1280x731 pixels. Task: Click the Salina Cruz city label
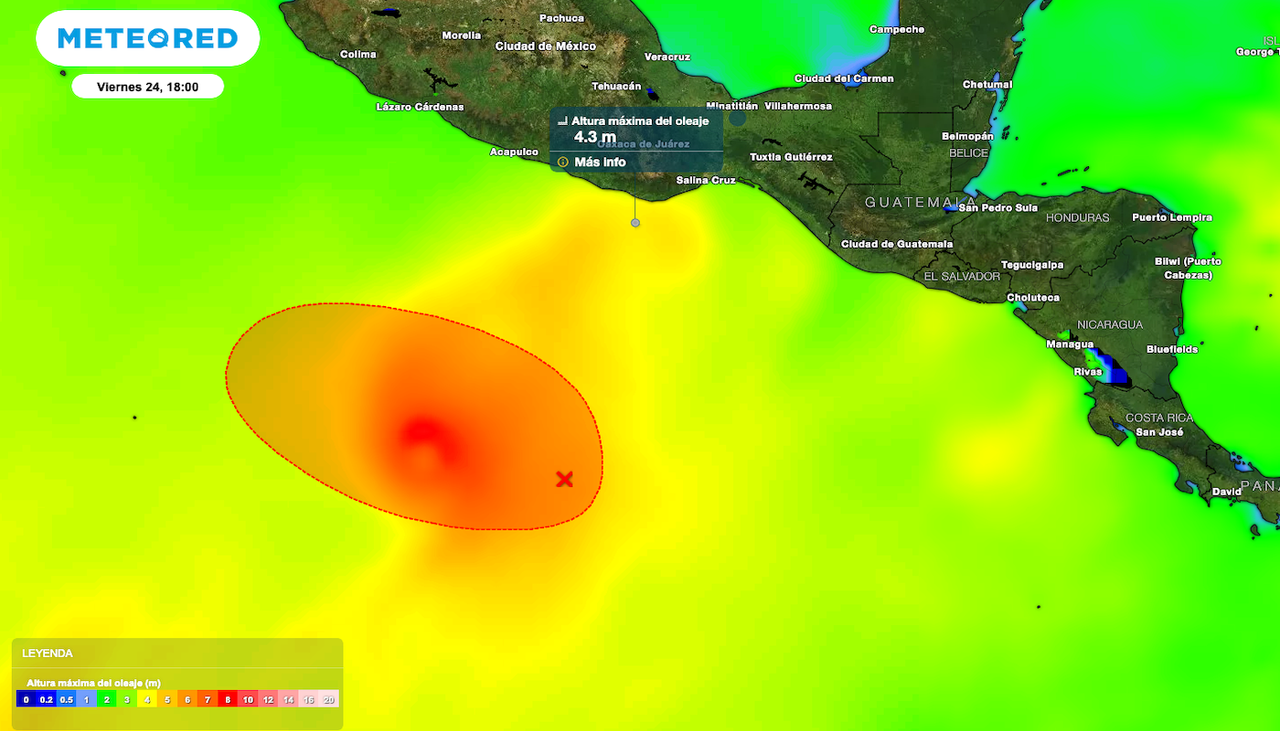click(x=706, y=180)
